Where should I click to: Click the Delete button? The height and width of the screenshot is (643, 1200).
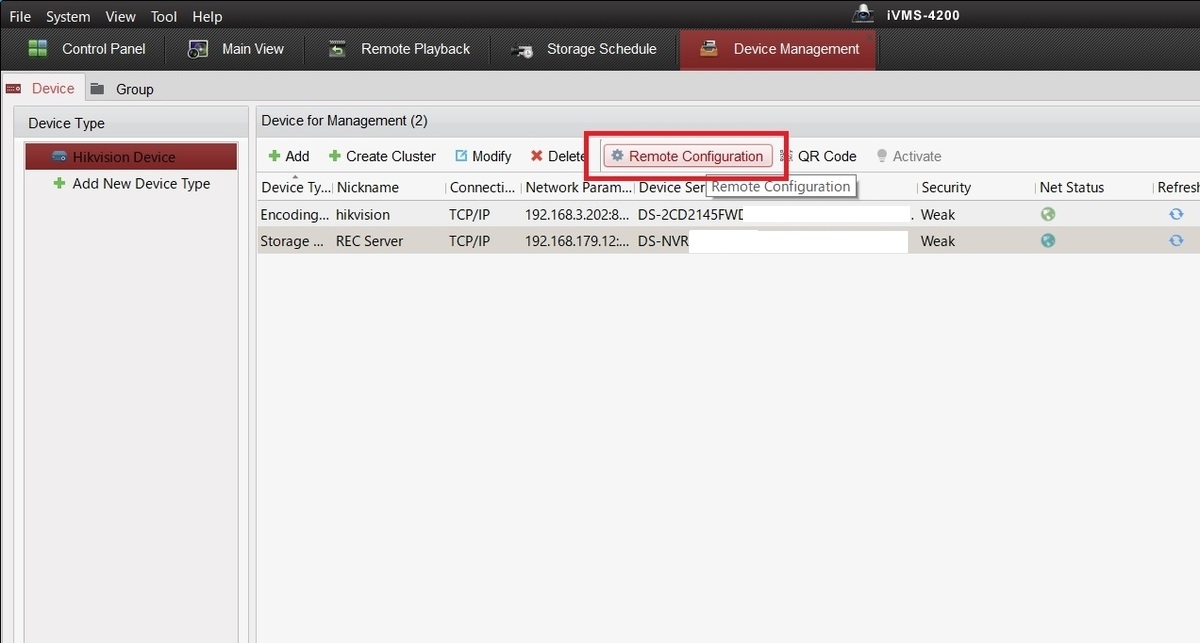click(x=558, y=156)
